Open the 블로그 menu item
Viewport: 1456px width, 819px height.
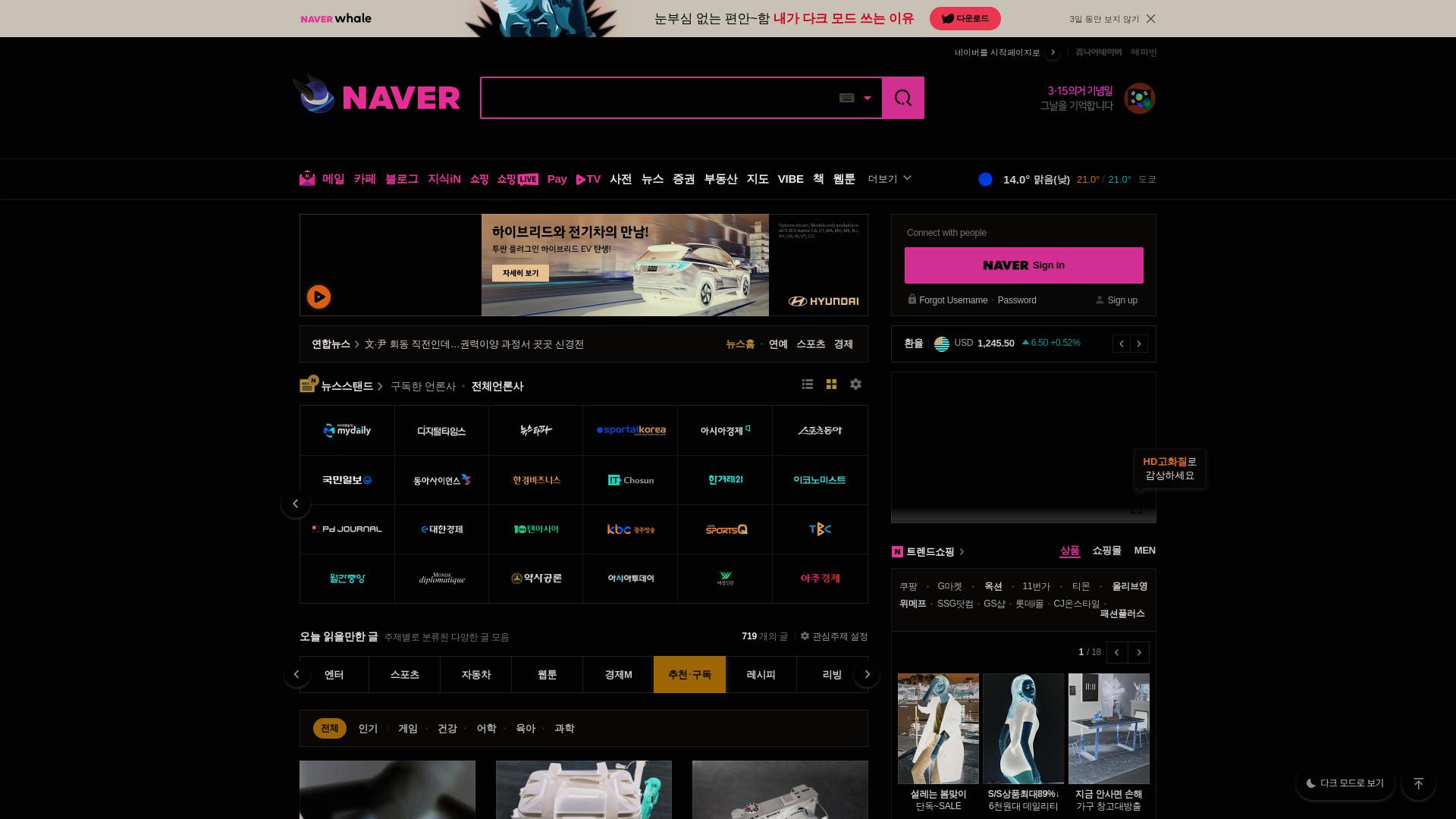401,179
